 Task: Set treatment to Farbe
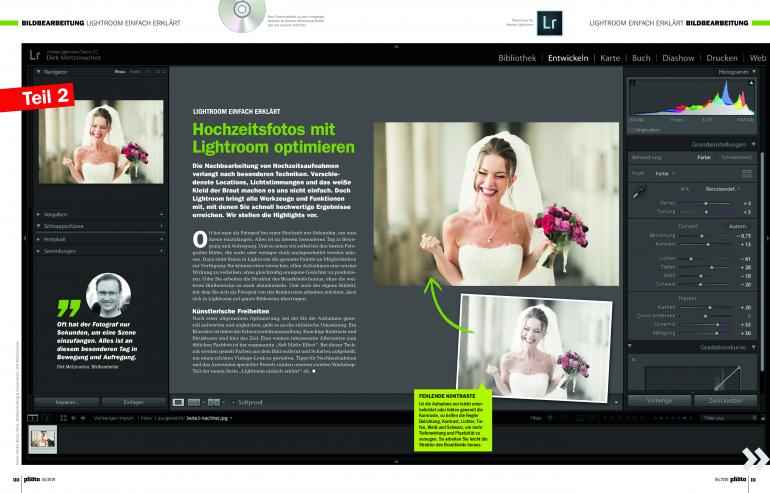pyautogui.click(x=703, y=158)
